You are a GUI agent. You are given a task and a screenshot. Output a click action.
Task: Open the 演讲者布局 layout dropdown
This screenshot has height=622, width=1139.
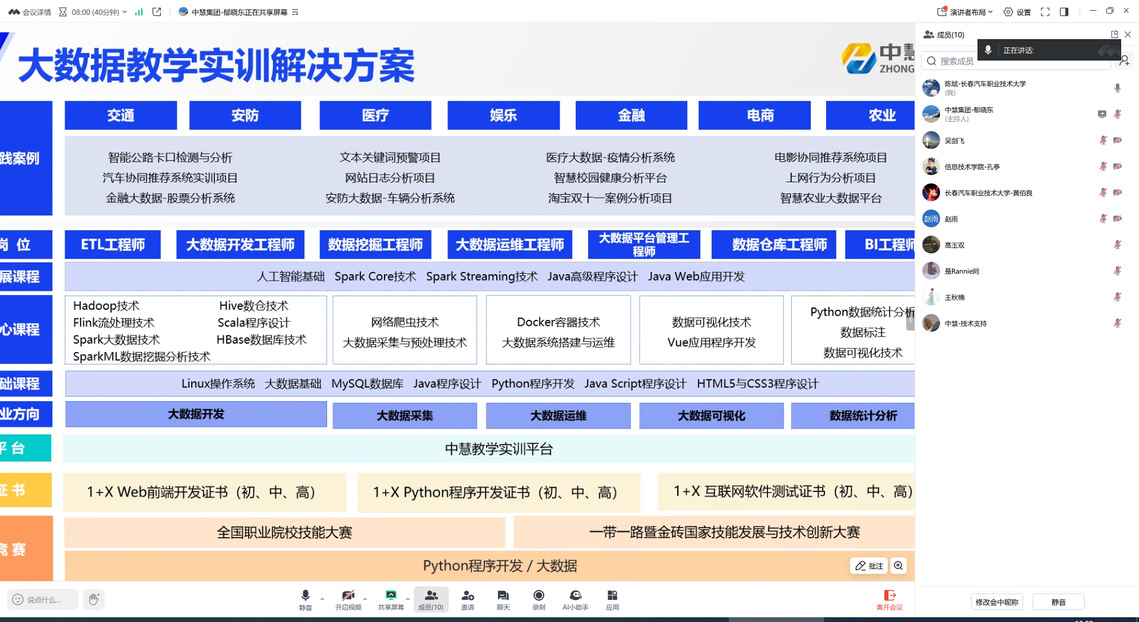coord(964,12)
